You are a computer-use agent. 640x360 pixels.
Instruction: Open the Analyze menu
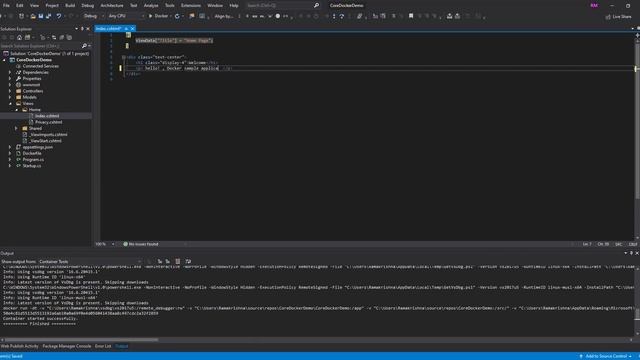tap(151, 5)
